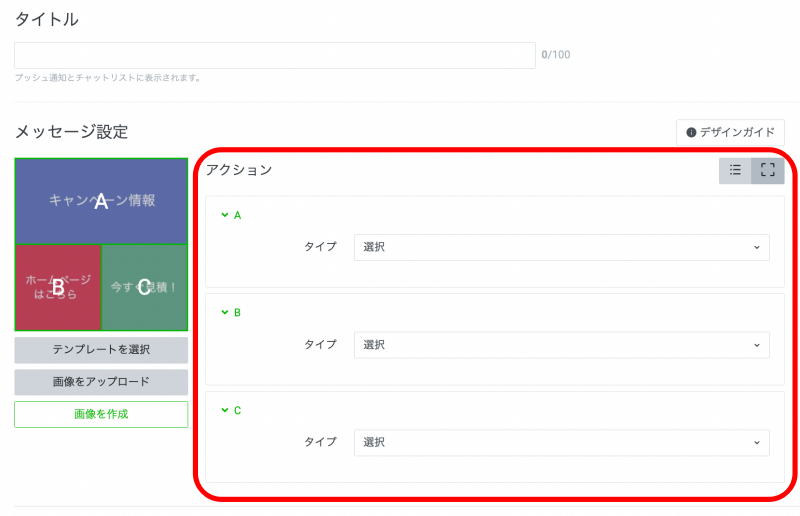The image size is (800, 516).
Task: Collapse action B with its green chevron
Action: (225, 312)
